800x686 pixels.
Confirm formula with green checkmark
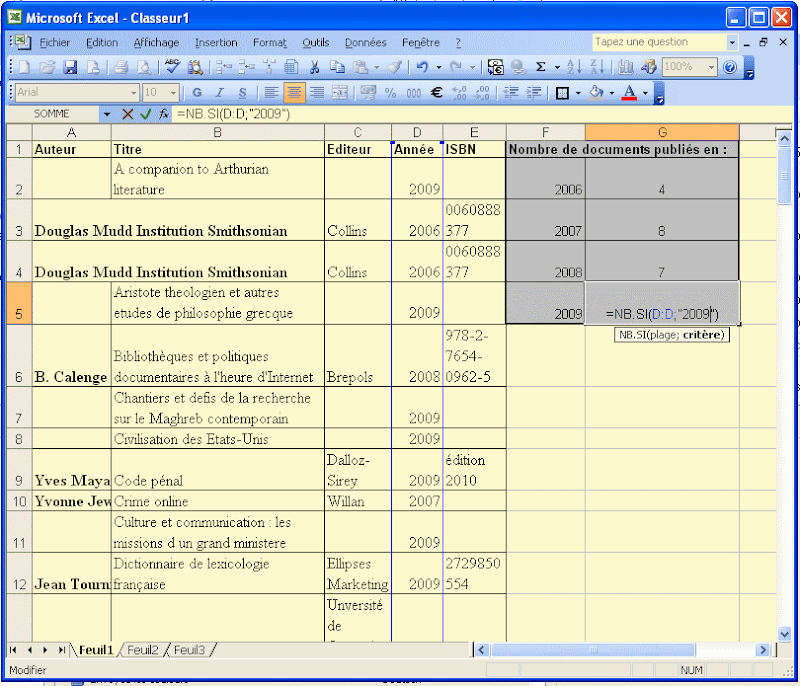pyautogui.click(x=145, y=114)
